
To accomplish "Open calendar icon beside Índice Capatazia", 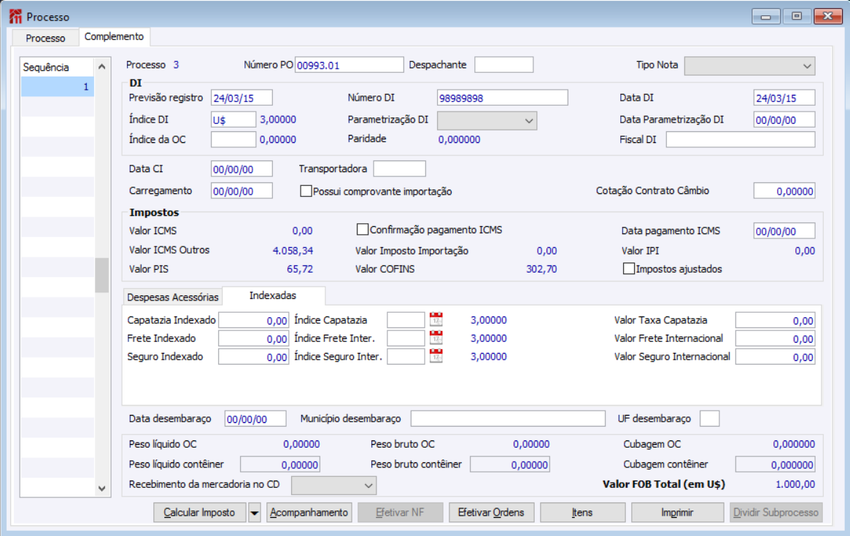I will [x=436, y=320].
